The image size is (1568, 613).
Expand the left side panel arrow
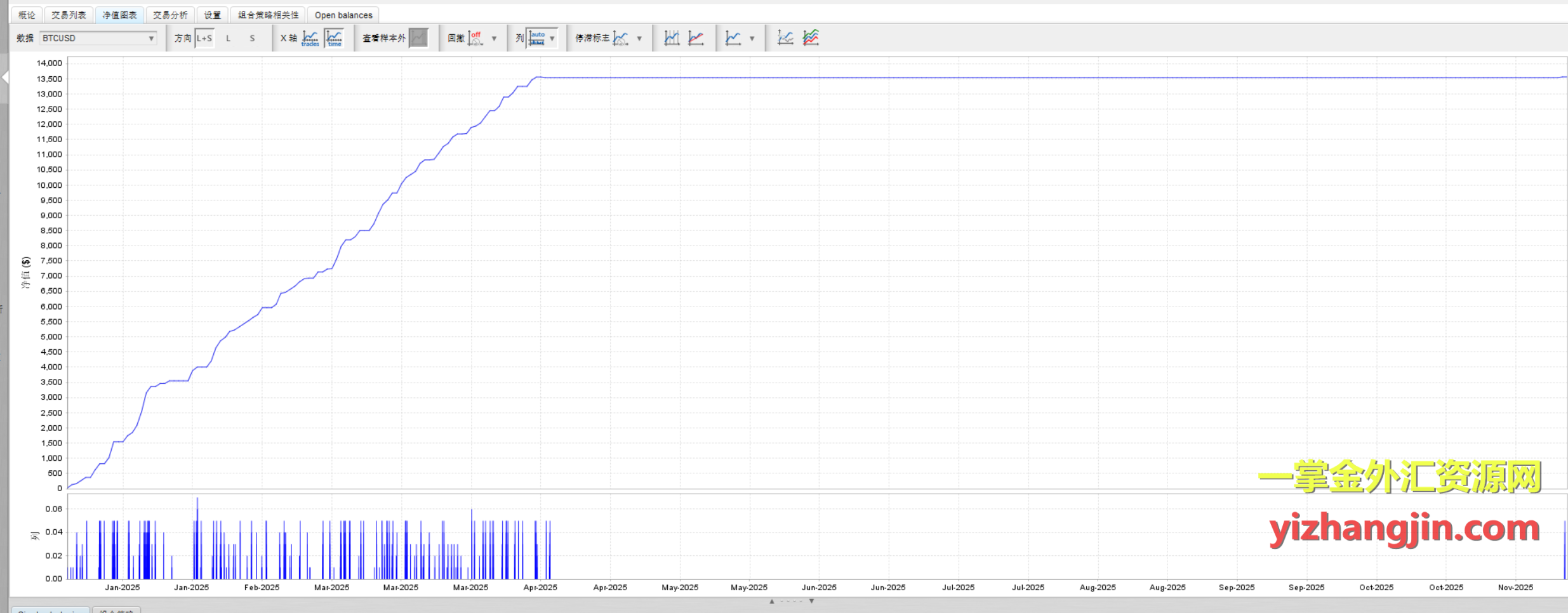coord(4,77)
